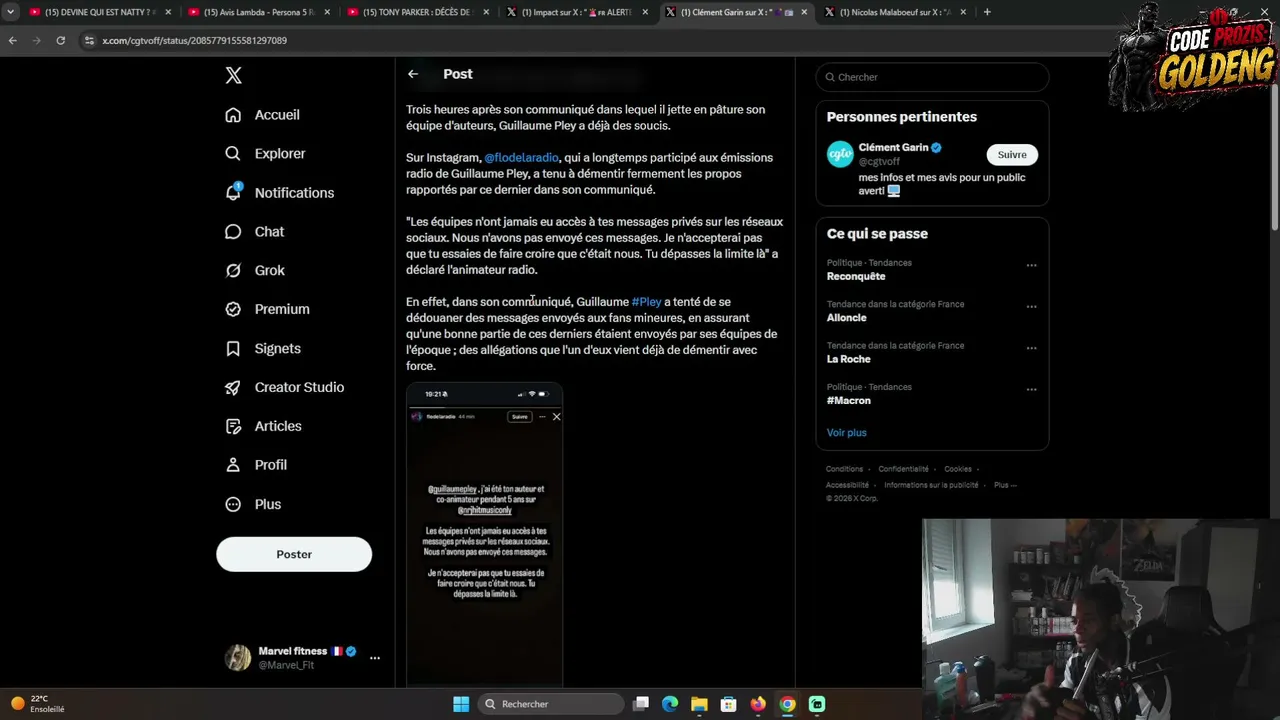Go back with the Post arrow
The image size is (1280, 720).
click(413, 74)
